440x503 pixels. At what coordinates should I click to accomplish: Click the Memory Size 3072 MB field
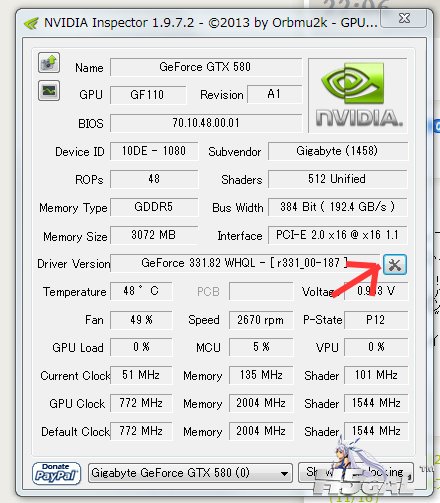[x=154, y=235]
